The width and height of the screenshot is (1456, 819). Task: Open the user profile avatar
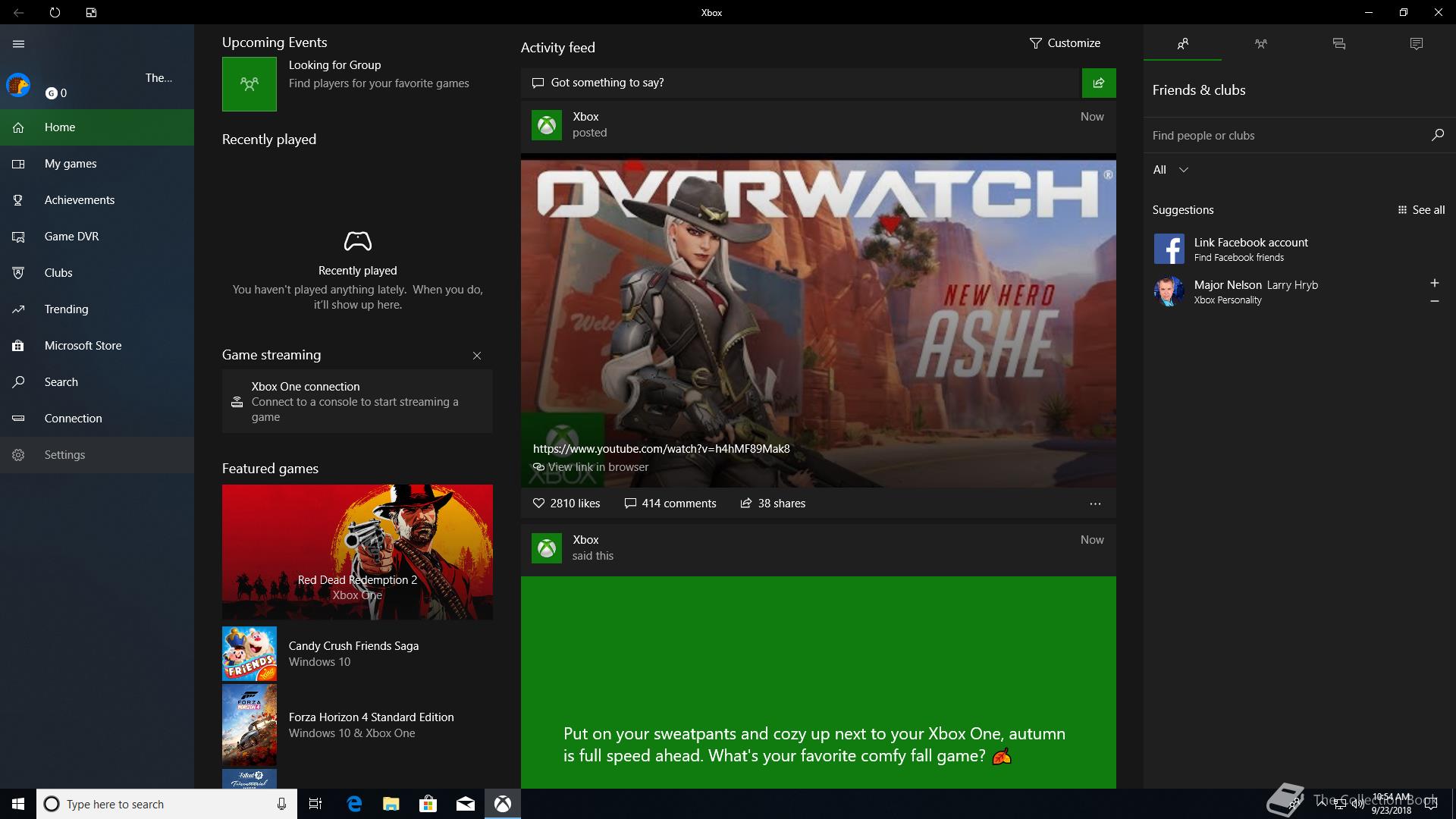[18, 84]
